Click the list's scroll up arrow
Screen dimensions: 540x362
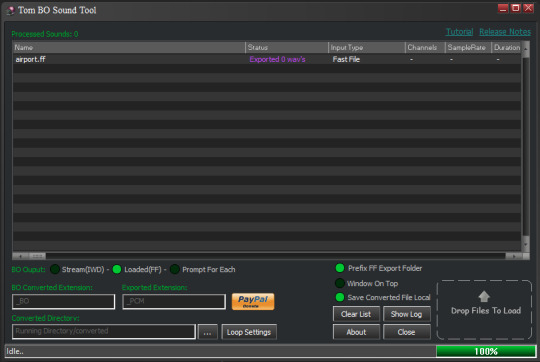[526, 49]
